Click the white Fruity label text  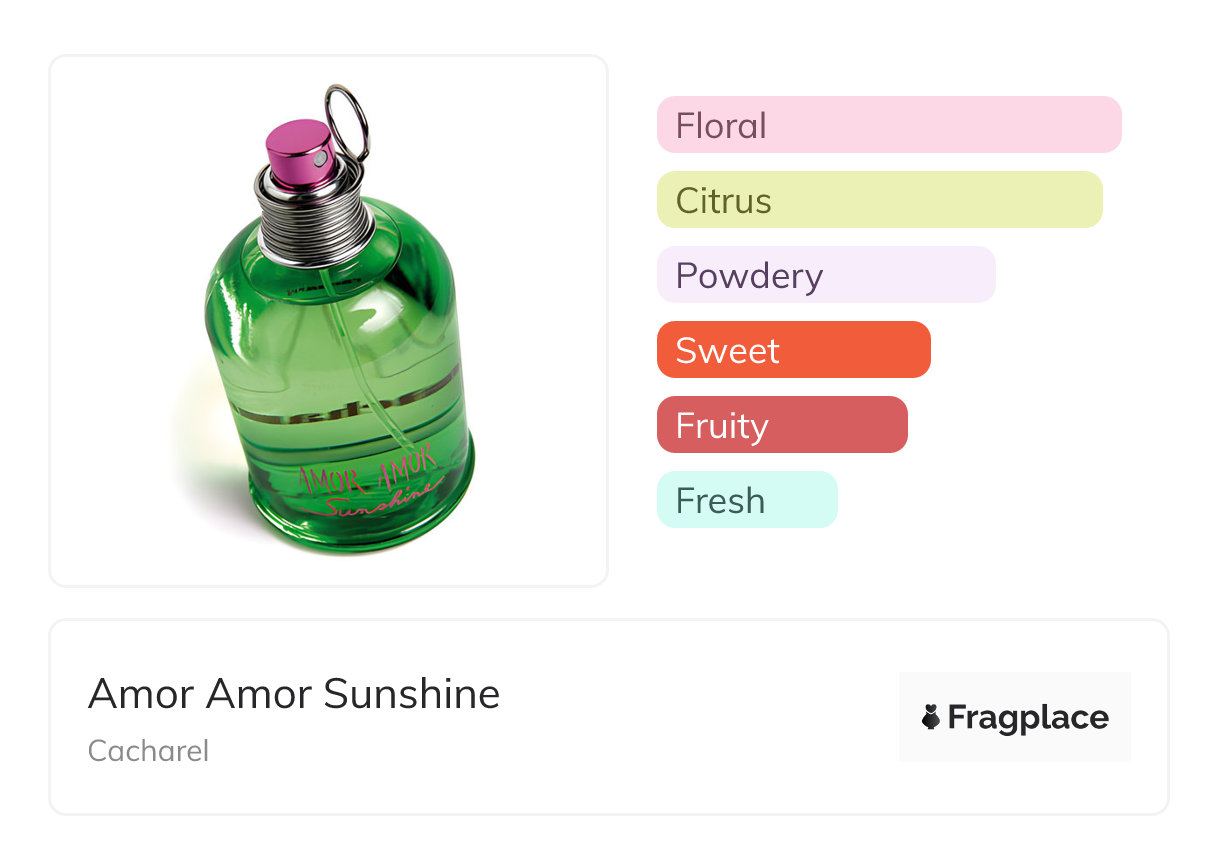(721, 426)
